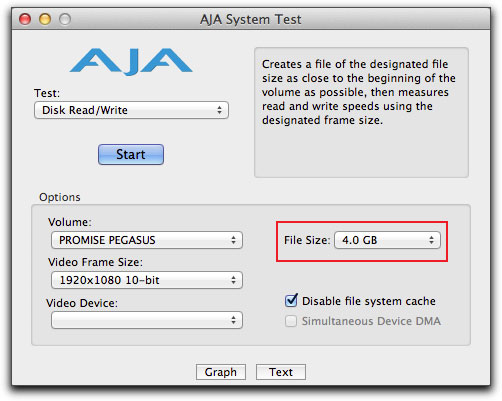
Task: Toggle Simultaneous Device DMA checkbox
Action: [291, 321]
